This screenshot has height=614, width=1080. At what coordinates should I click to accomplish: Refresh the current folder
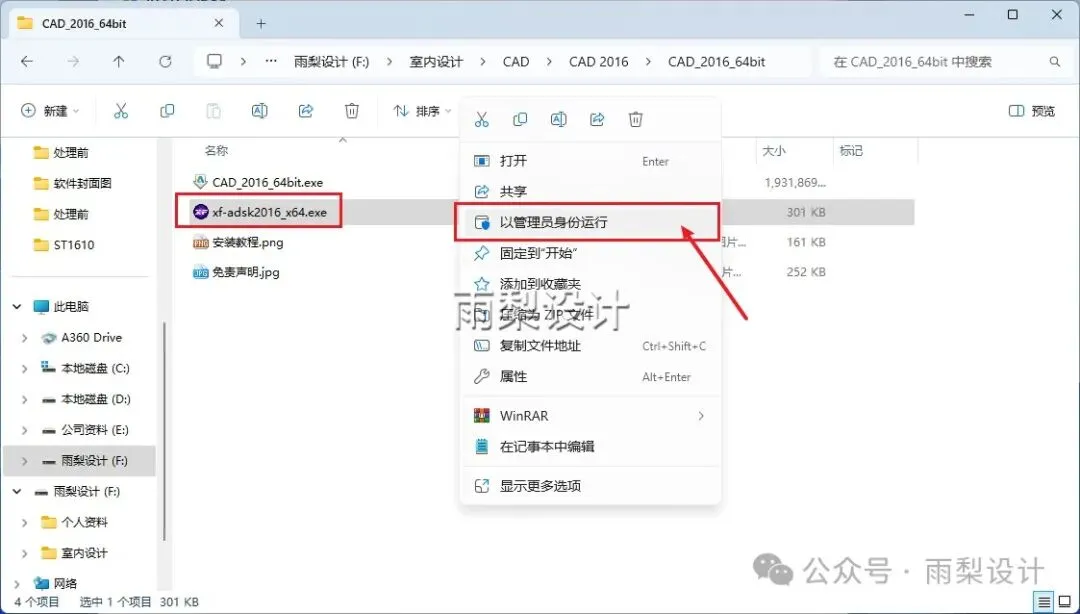(165, 61)
